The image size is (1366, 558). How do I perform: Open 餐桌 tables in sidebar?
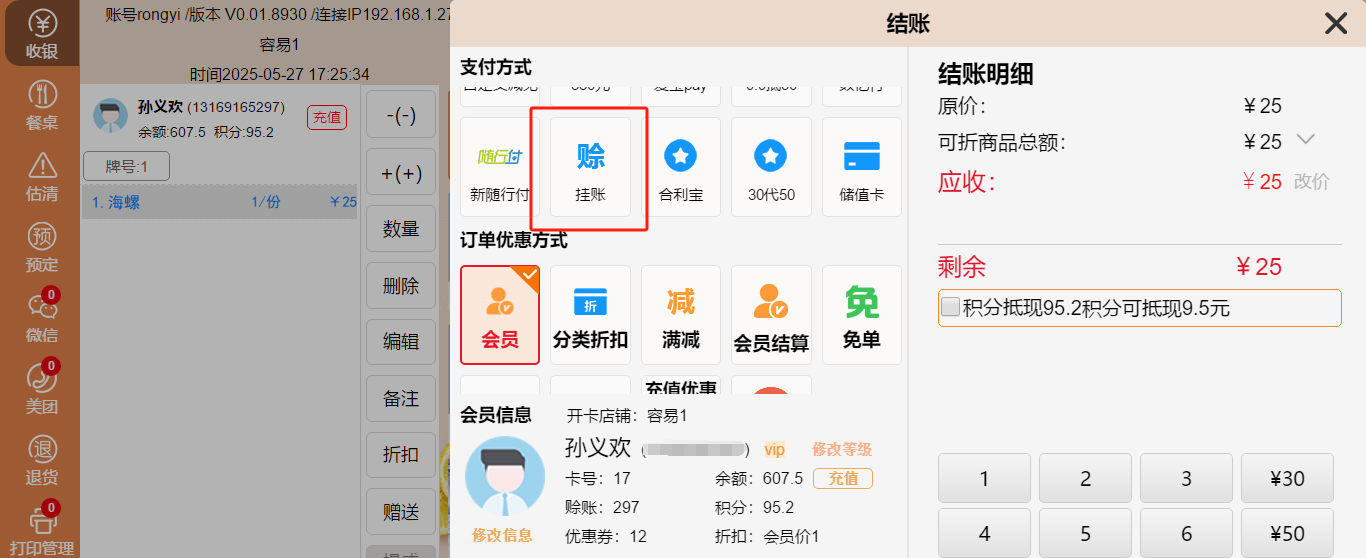(42, 106)
